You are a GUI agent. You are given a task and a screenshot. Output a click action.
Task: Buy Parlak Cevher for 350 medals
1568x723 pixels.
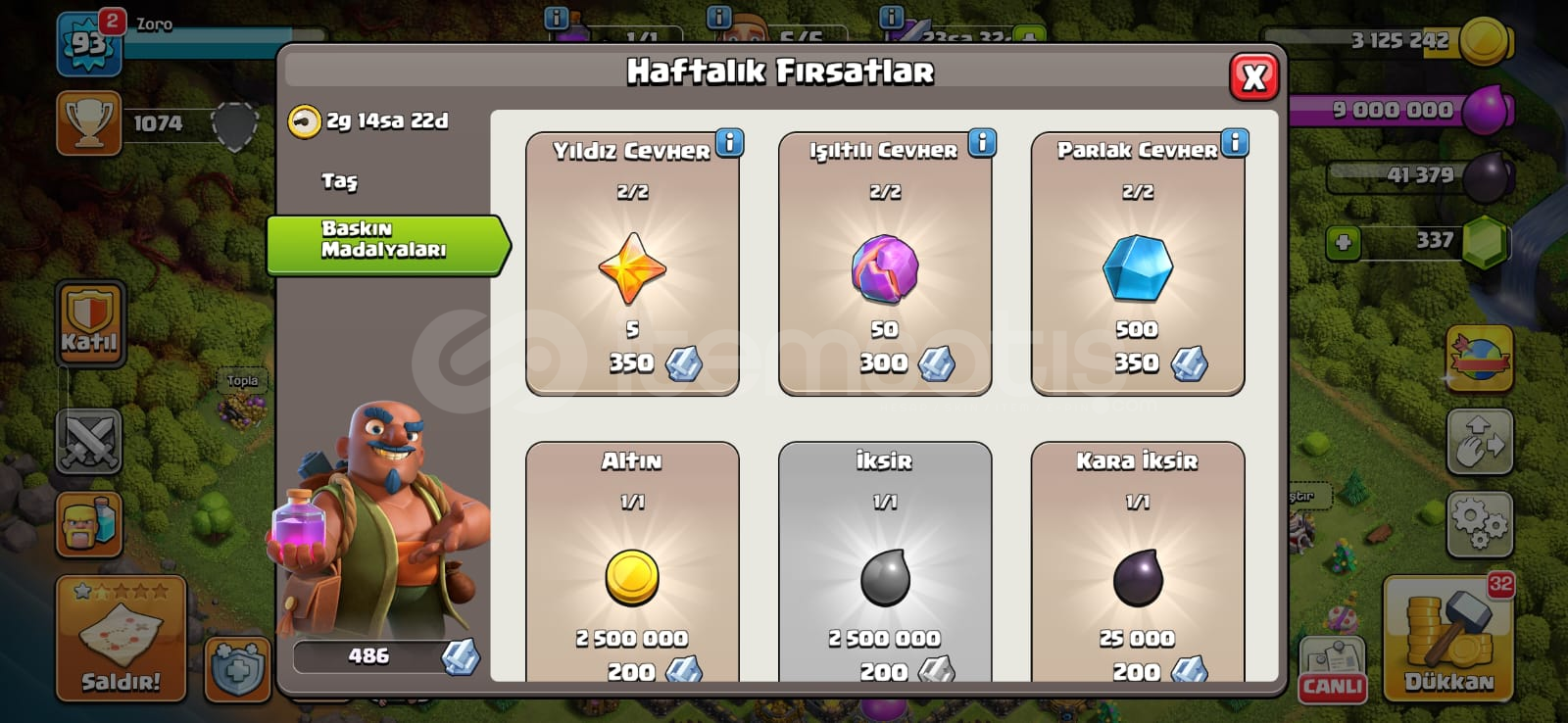1138,265
